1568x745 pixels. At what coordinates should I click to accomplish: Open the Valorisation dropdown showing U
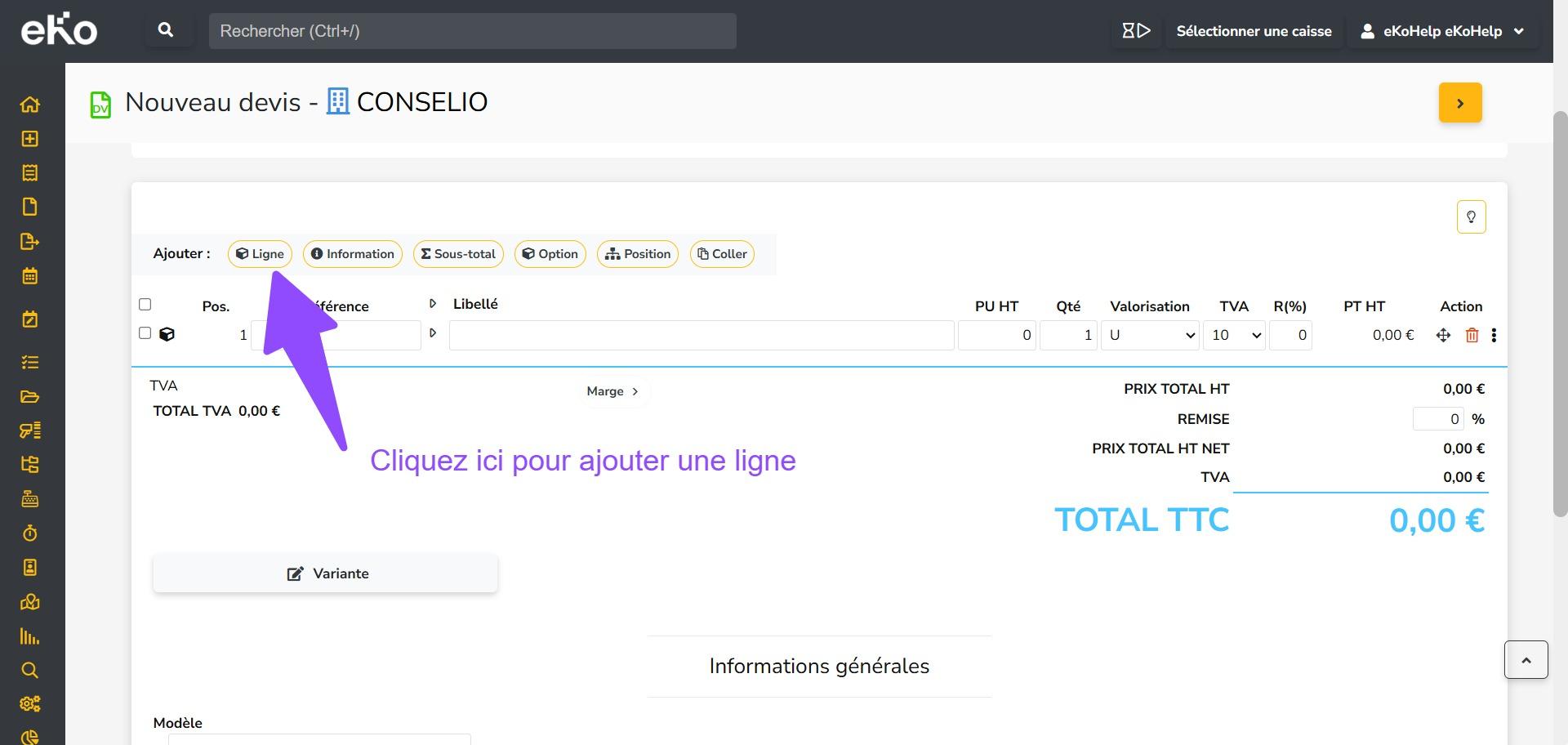(x=1150, y=335)
